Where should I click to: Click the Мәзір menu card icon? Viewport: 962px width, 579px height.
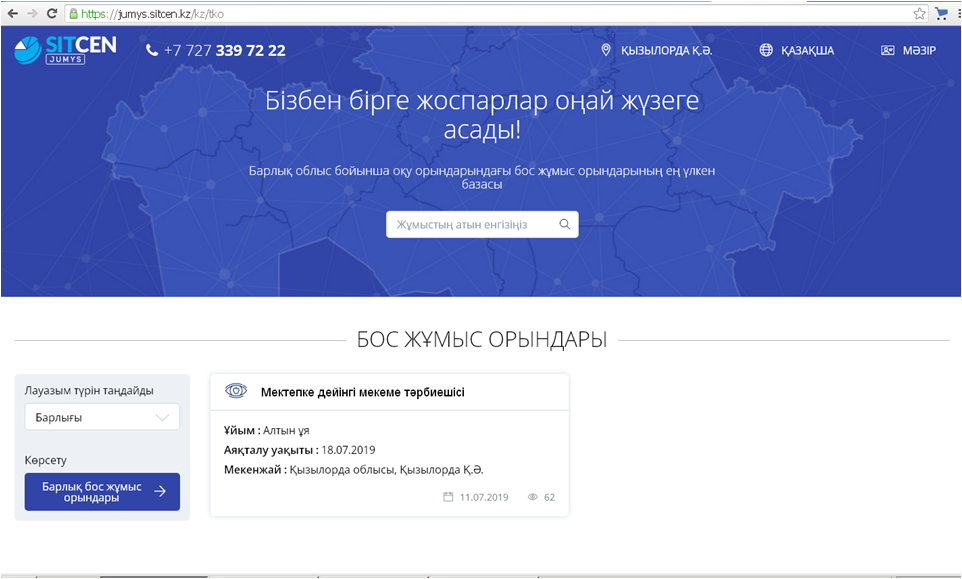pos(887,50)
